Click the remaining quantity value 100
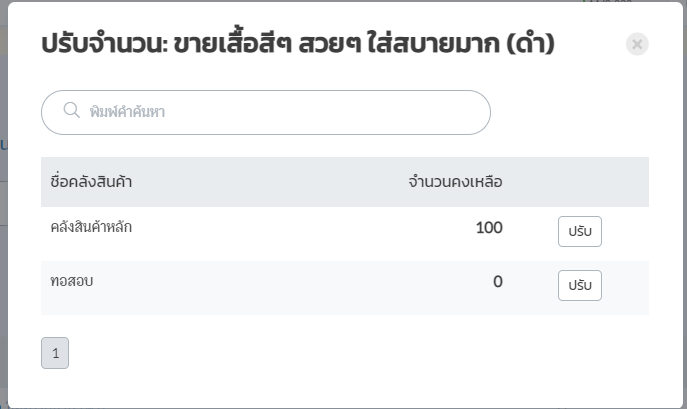 [x=489, y=228]
